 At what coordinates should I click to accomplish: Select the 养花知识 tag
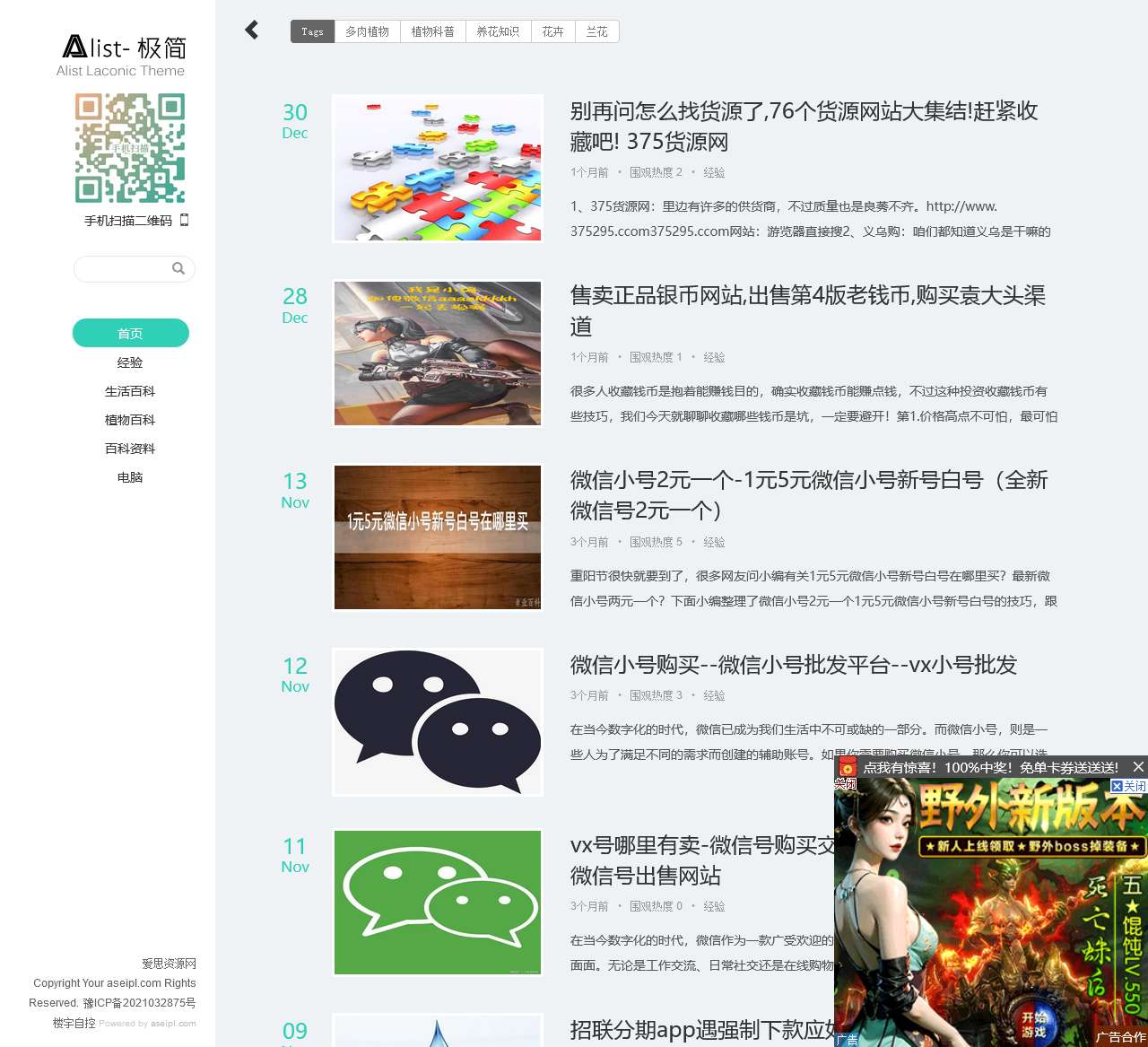(x=498, y=31)
